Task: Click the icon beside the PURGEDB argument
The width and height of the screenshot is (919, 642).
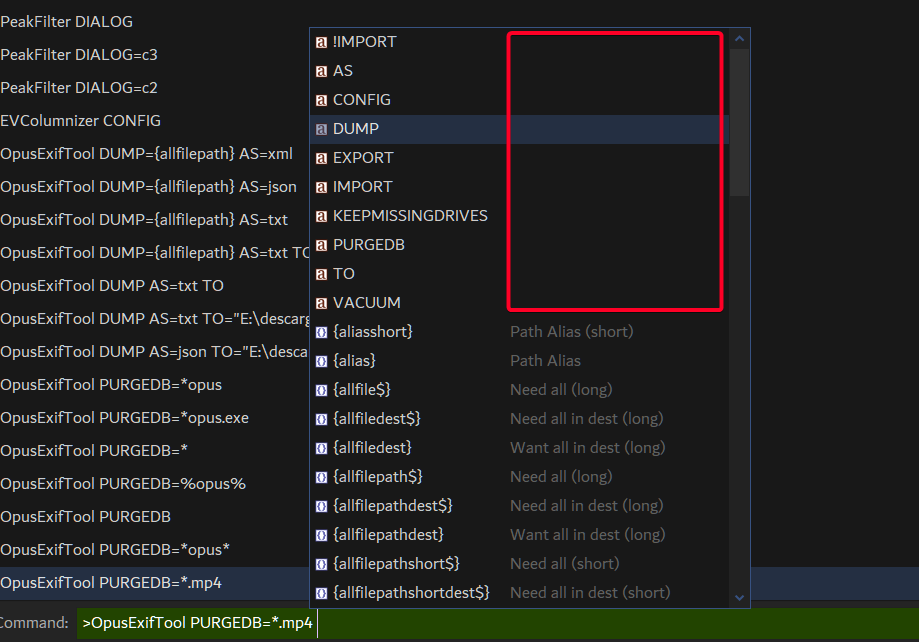Action: tap(321, 245)
